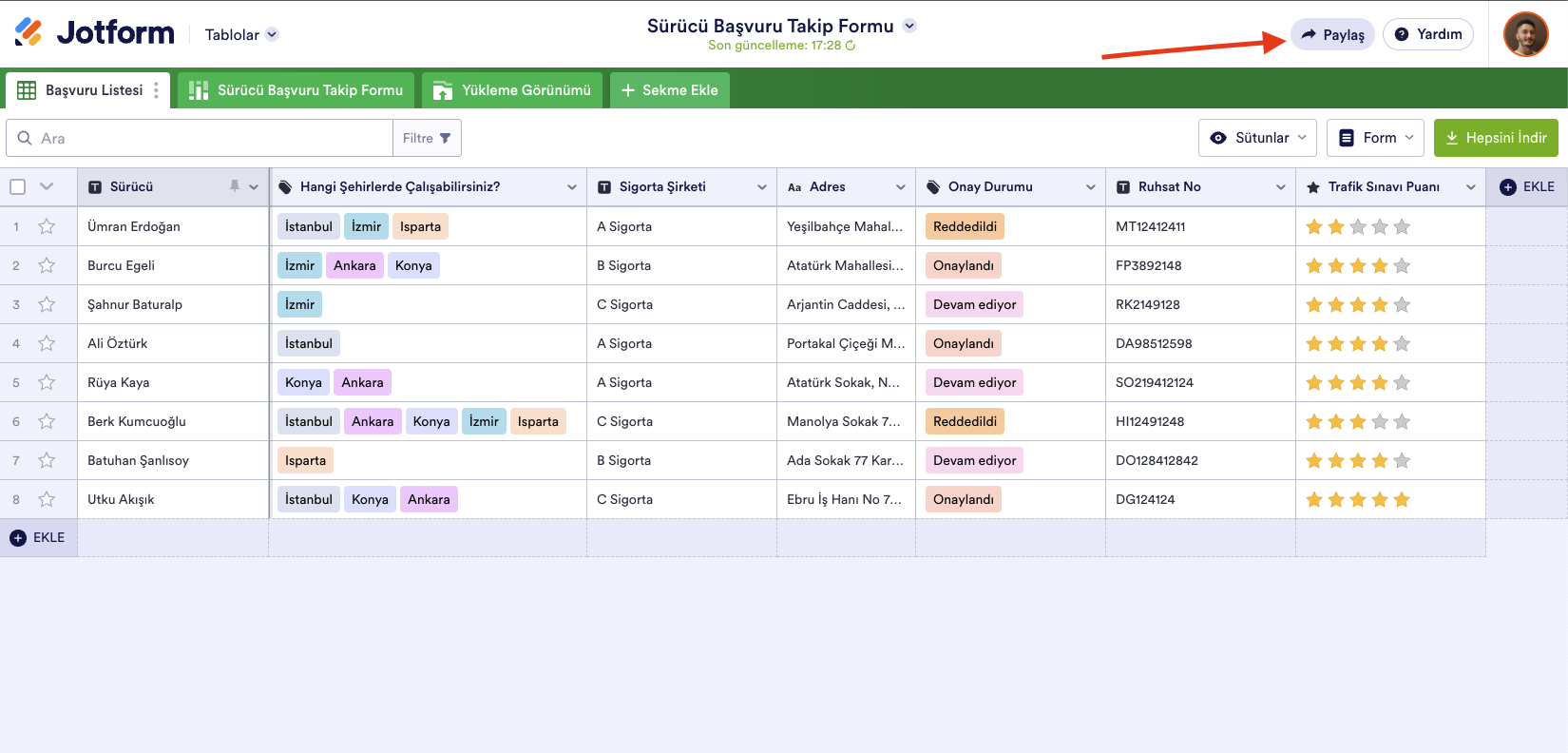Click the Ara search input field
The height and width of the screenshot is (753, 1568).
point(209,138)
